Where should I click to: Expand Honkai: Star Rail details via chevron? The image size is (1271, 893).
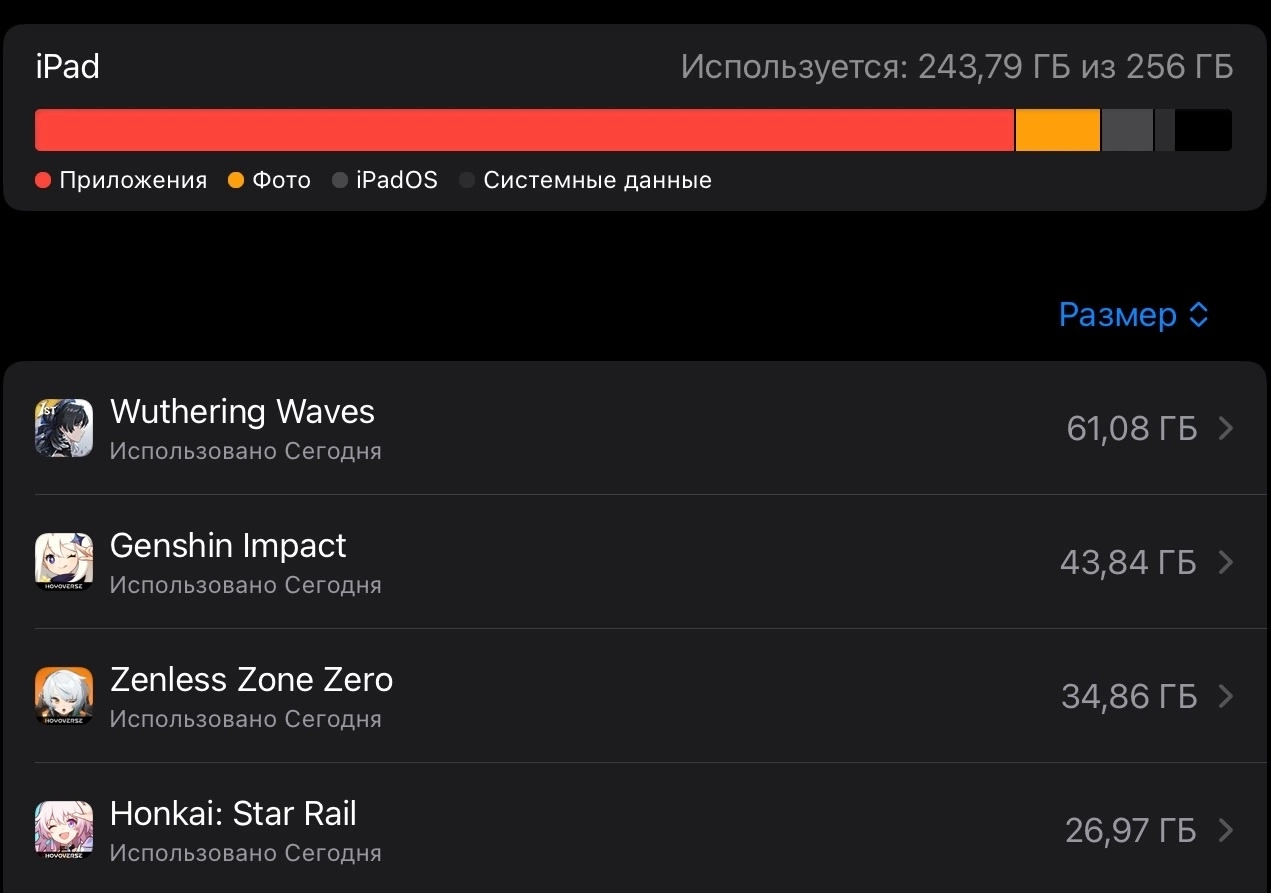1226,830
